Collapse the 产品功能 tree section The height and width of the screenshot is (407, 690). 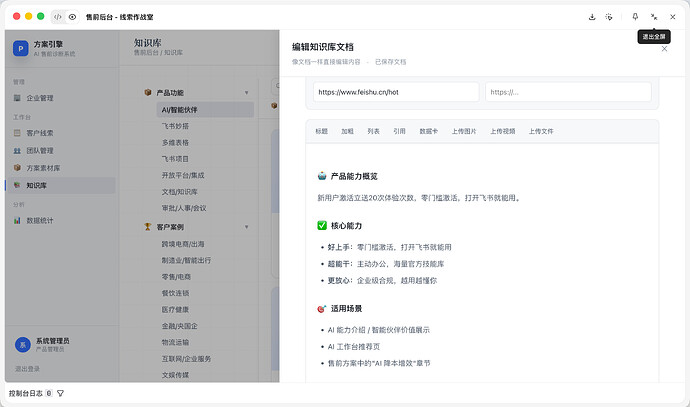tap(246, 93)
